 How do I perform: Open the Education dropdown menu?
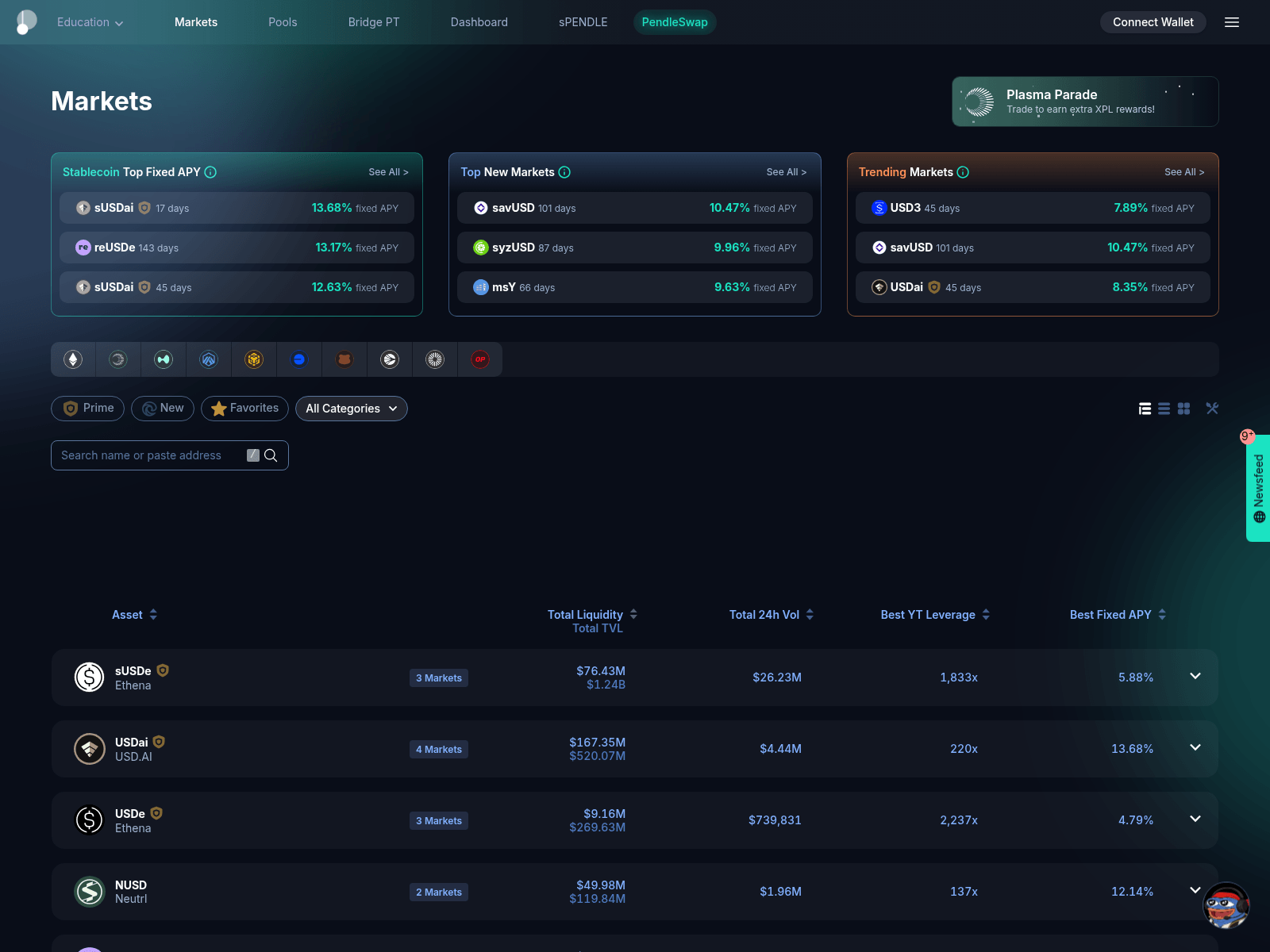point(90,22)
